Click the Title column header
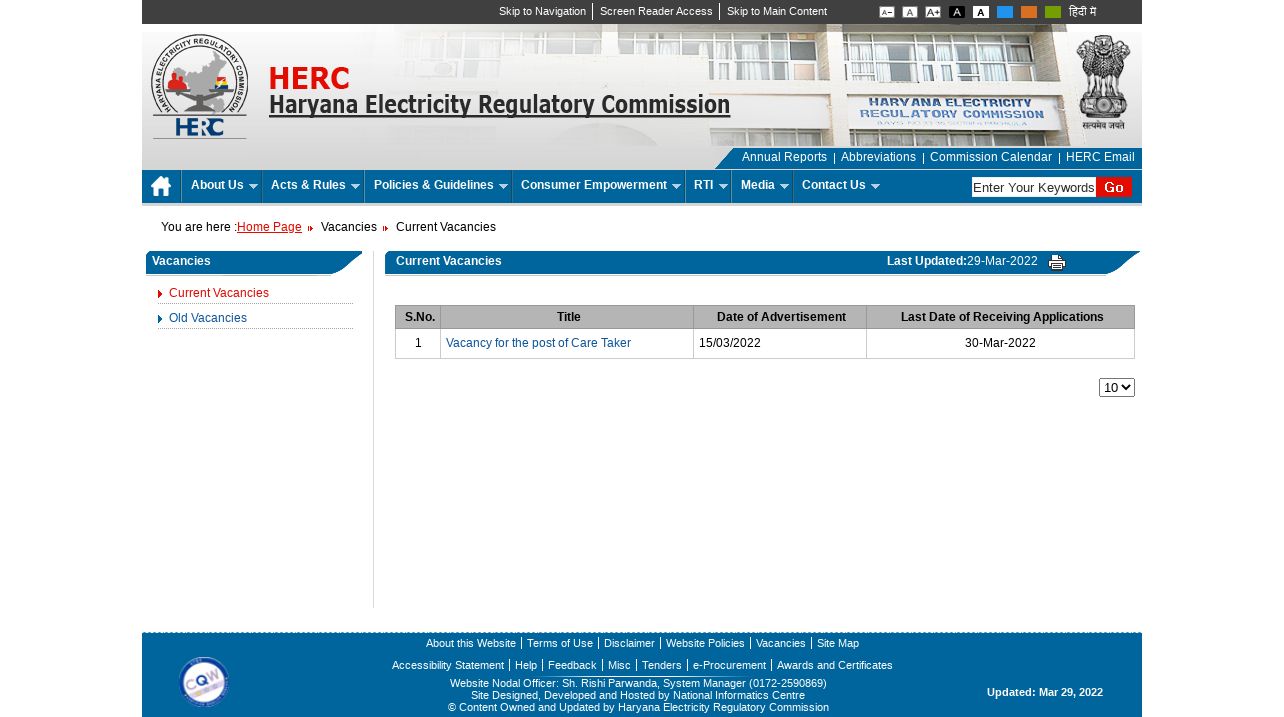 click(568, 317)
